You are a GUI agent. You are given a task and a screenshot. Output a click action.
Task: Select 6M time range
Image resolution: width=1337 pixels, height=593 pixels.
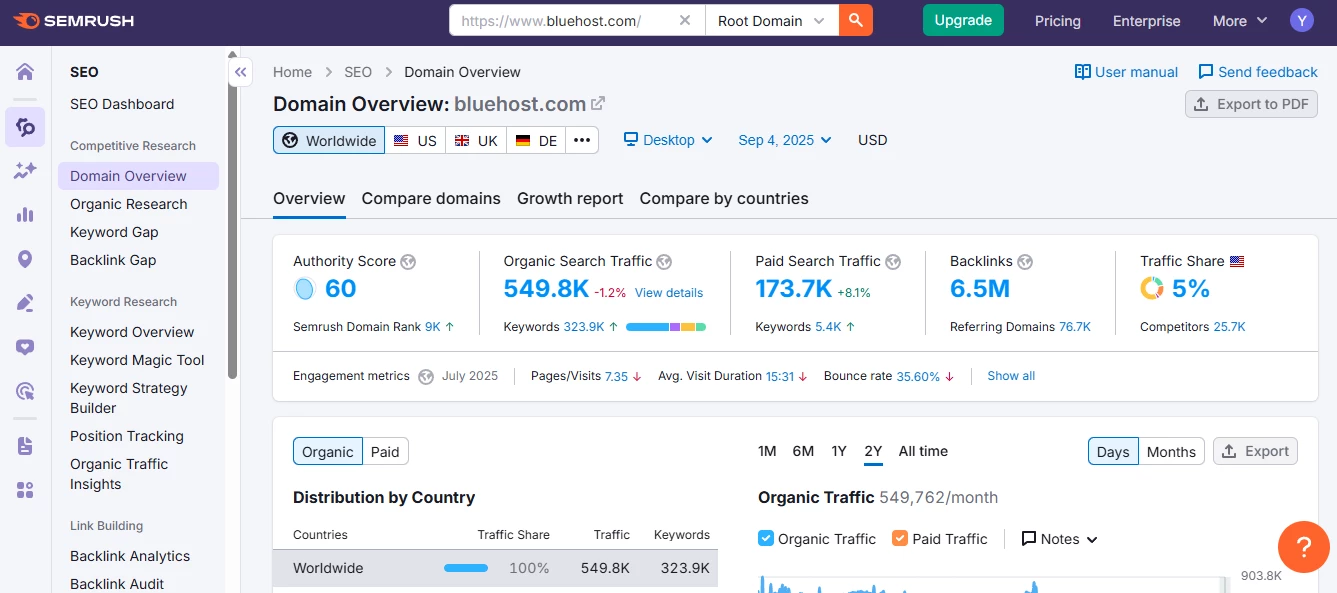(803, 452)
